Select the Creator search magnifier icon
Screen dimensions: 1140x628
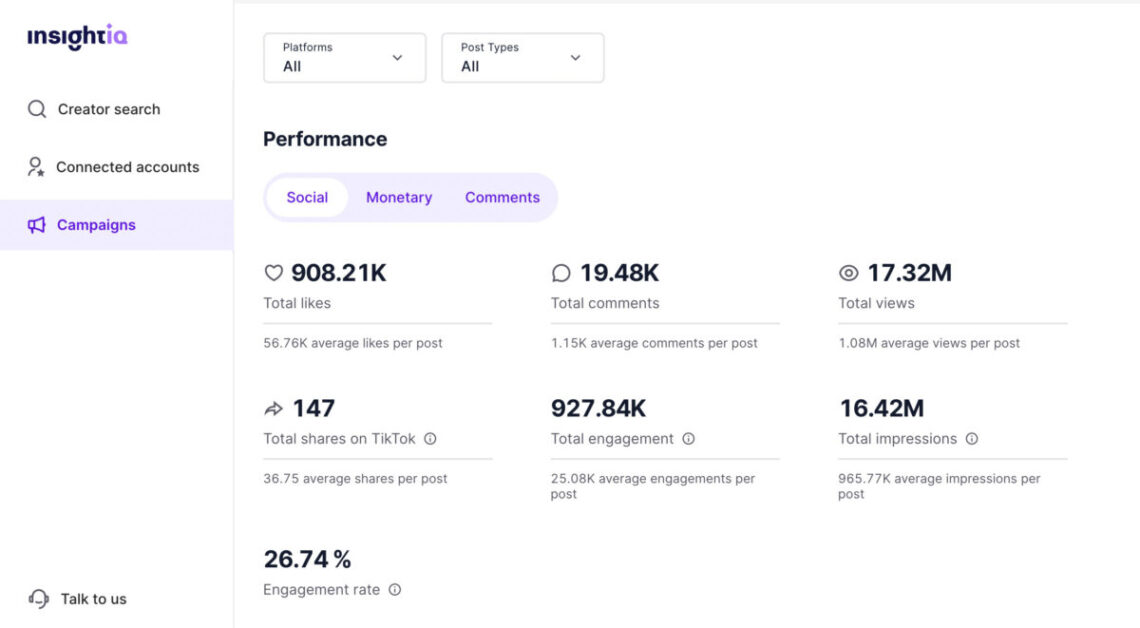37,109
